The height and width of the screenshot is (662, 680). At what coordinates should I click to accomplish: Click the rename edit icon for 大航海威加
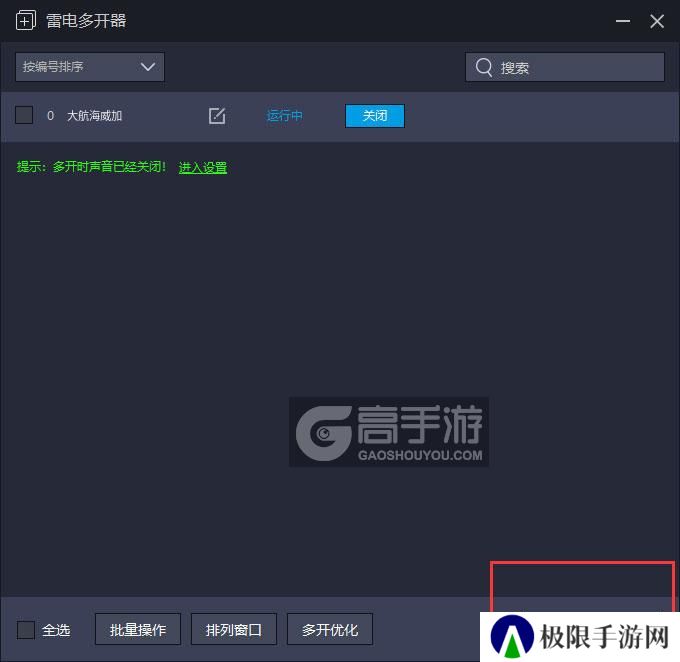pyautogui.click(x=217, y=116)
